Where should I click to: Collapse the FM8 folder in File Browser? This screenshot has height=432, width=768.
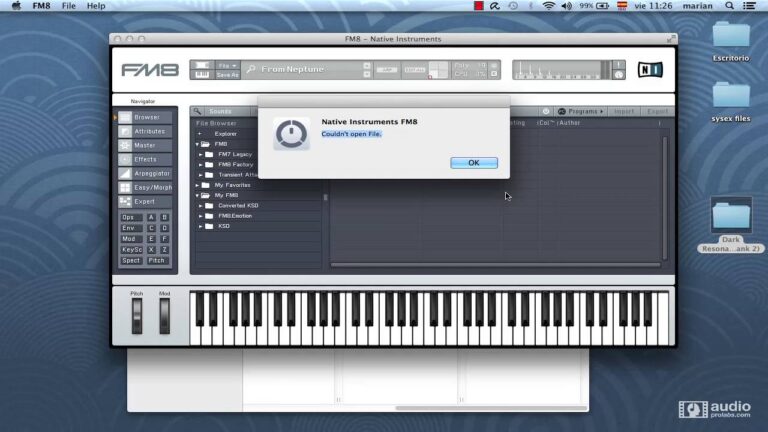point(197,144)
